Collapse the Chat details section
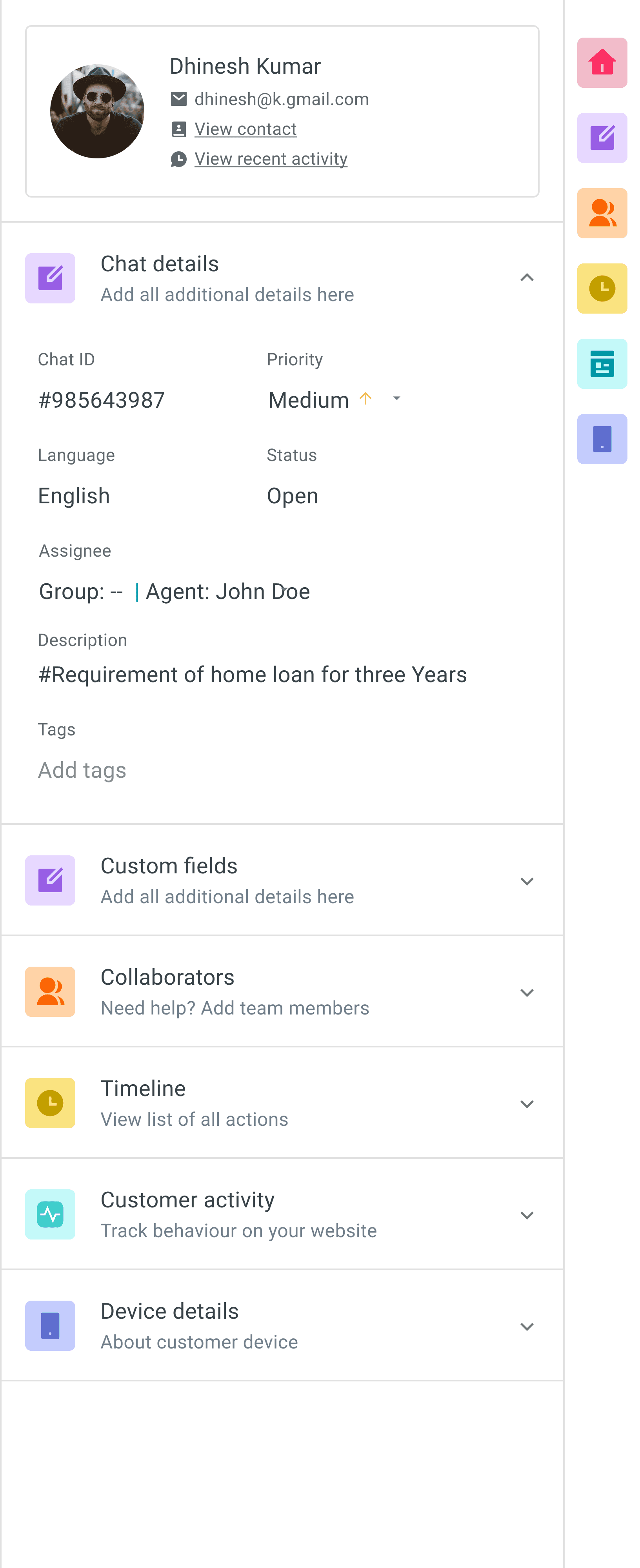This screenshot has width=640, height=1568. (x=527, y=278)
